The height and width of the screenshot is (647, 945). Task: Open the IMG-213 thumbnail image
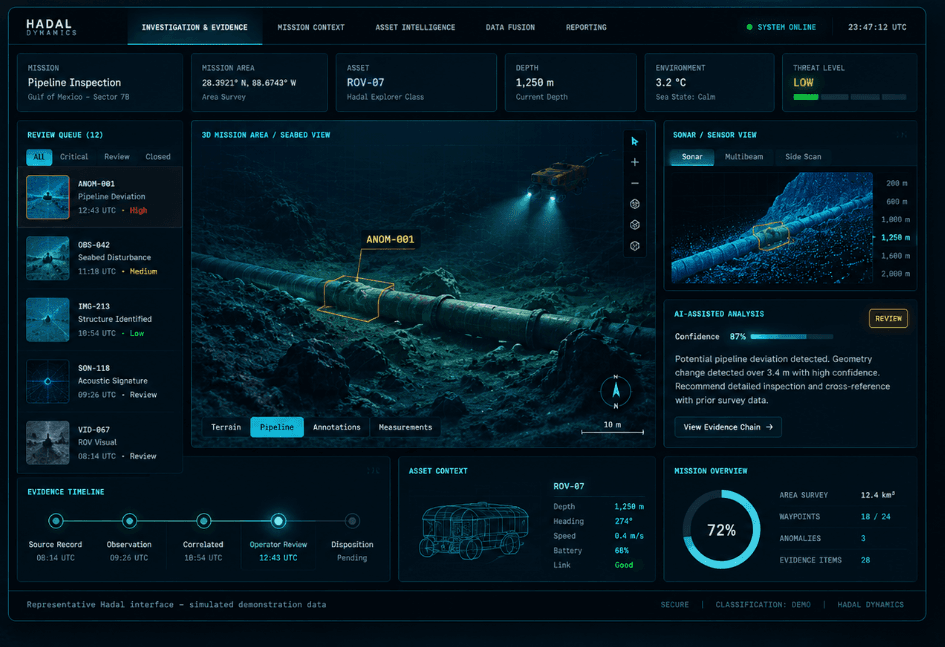[48, 320]
